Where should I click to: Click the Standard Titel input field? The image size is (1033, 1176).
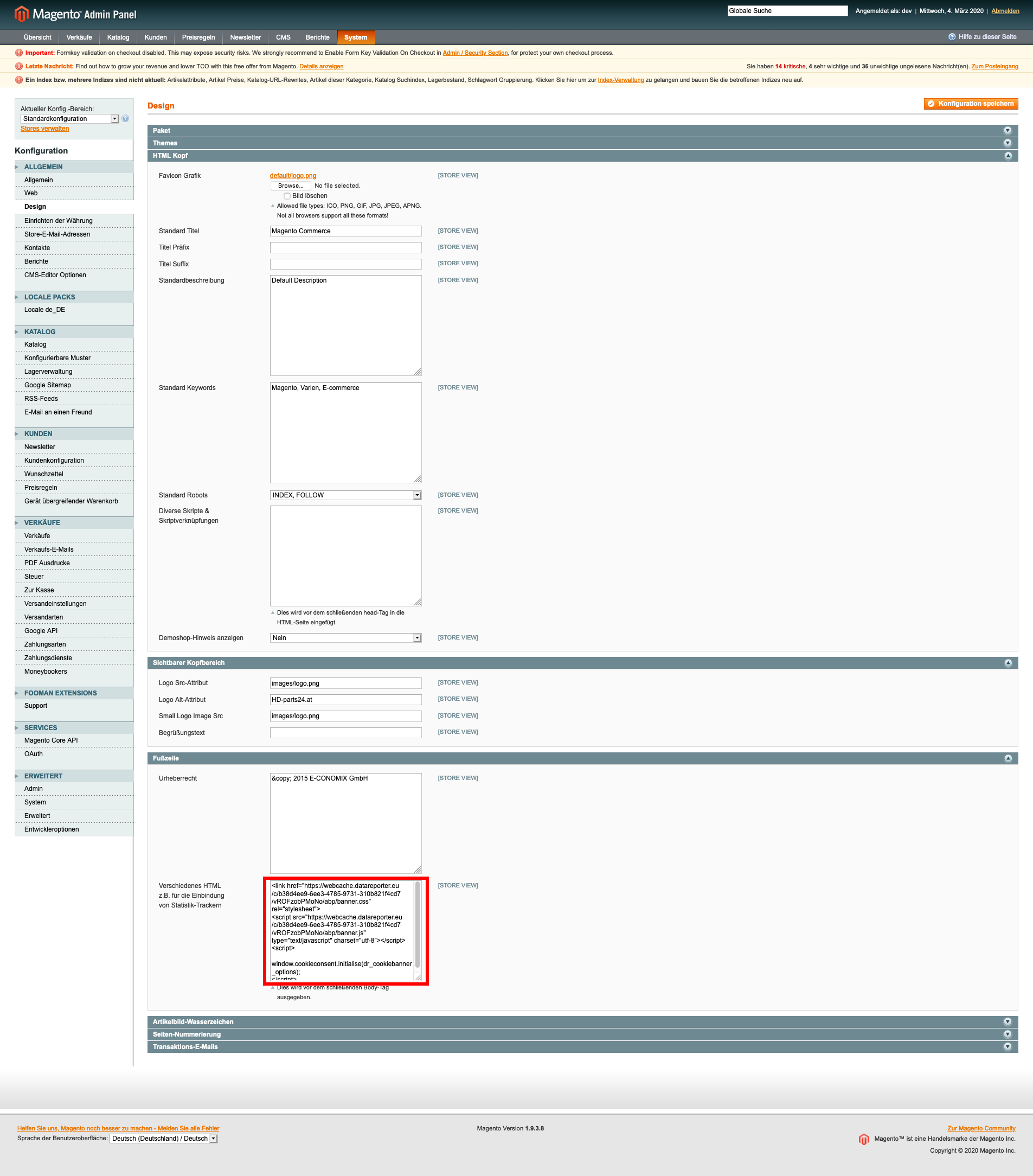[345, 231]
